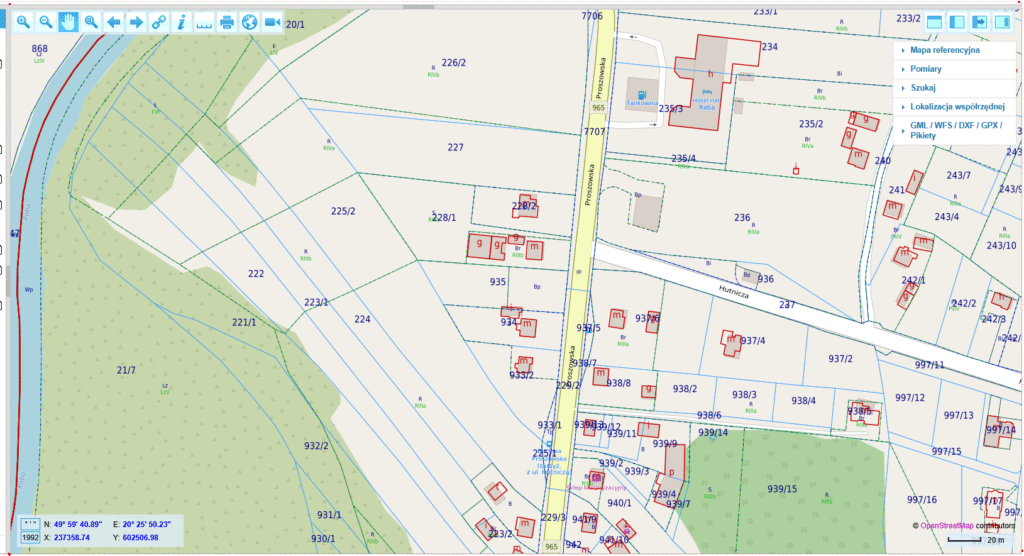Screen dimensions: 1024x556
Task: Click the video camera icon
Action: (x=272, y=21)
